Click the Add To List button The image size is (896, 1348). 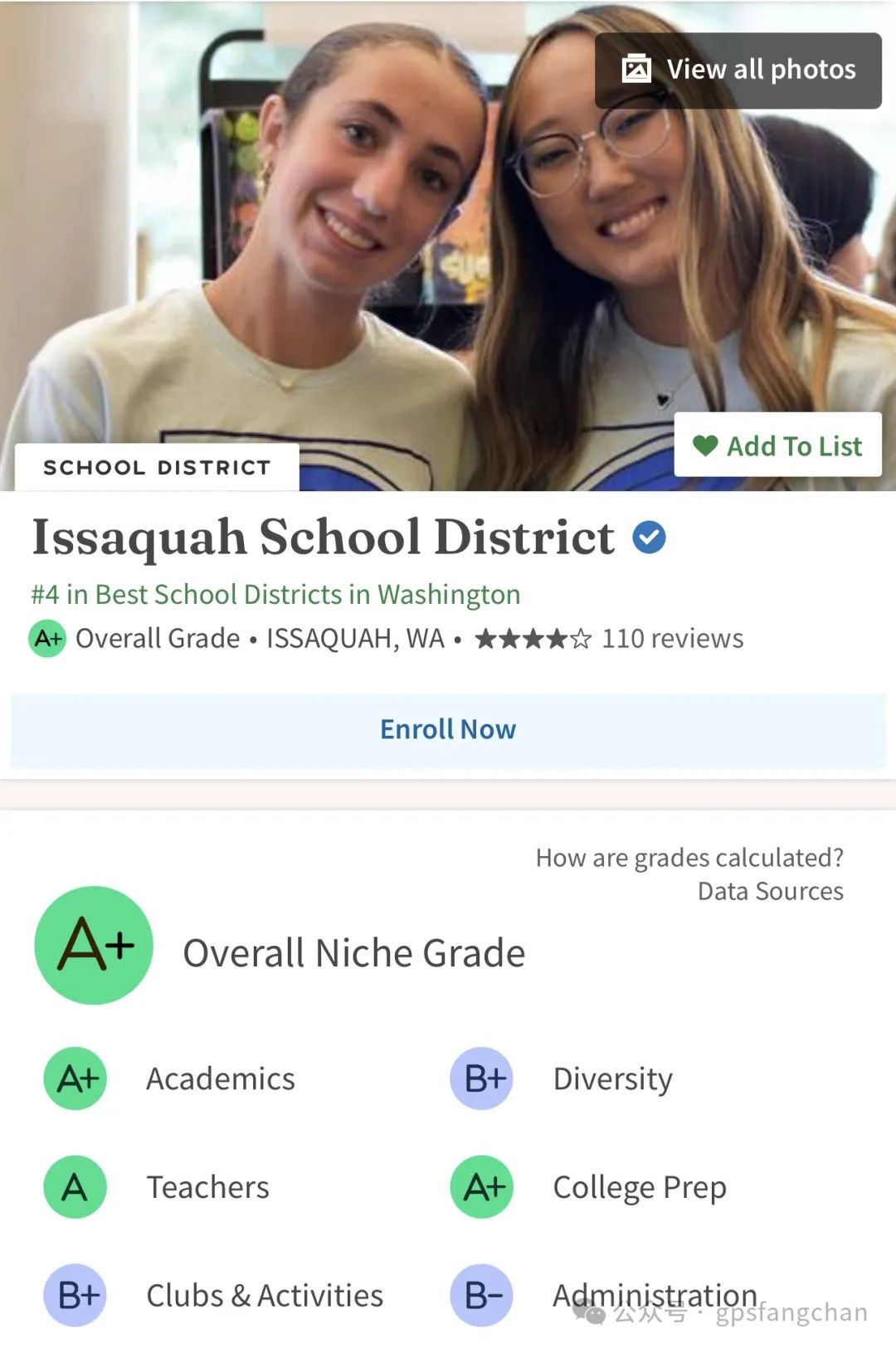coord(777,445)
